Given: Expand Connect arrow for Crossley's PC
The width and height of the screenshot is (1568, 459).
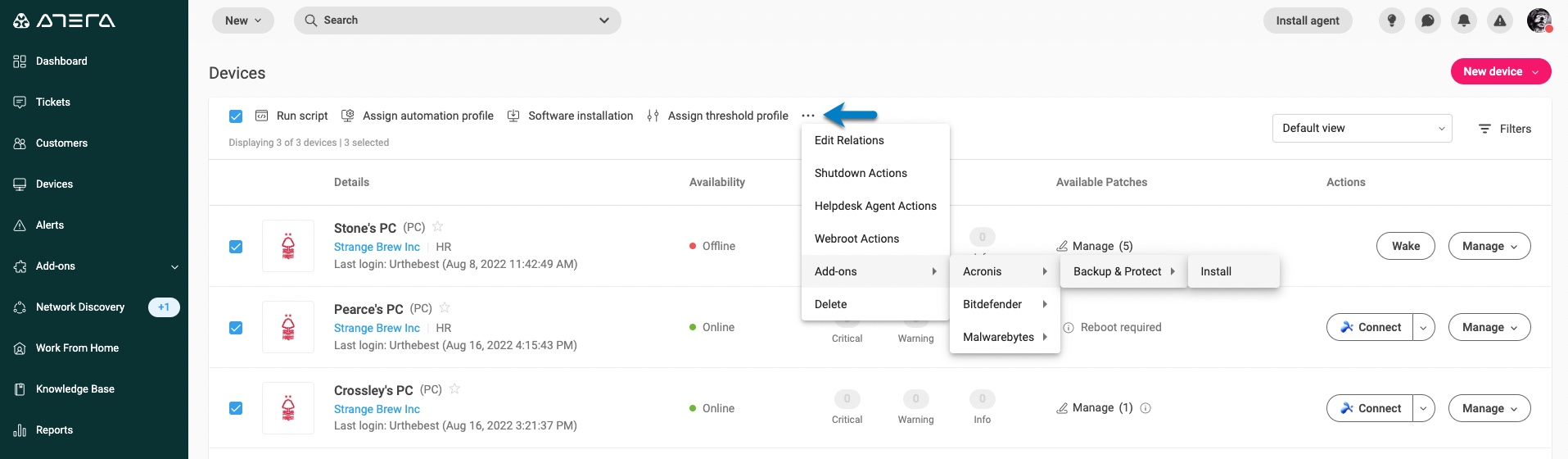Looking at the screenshot, I should pos(1424,408).
